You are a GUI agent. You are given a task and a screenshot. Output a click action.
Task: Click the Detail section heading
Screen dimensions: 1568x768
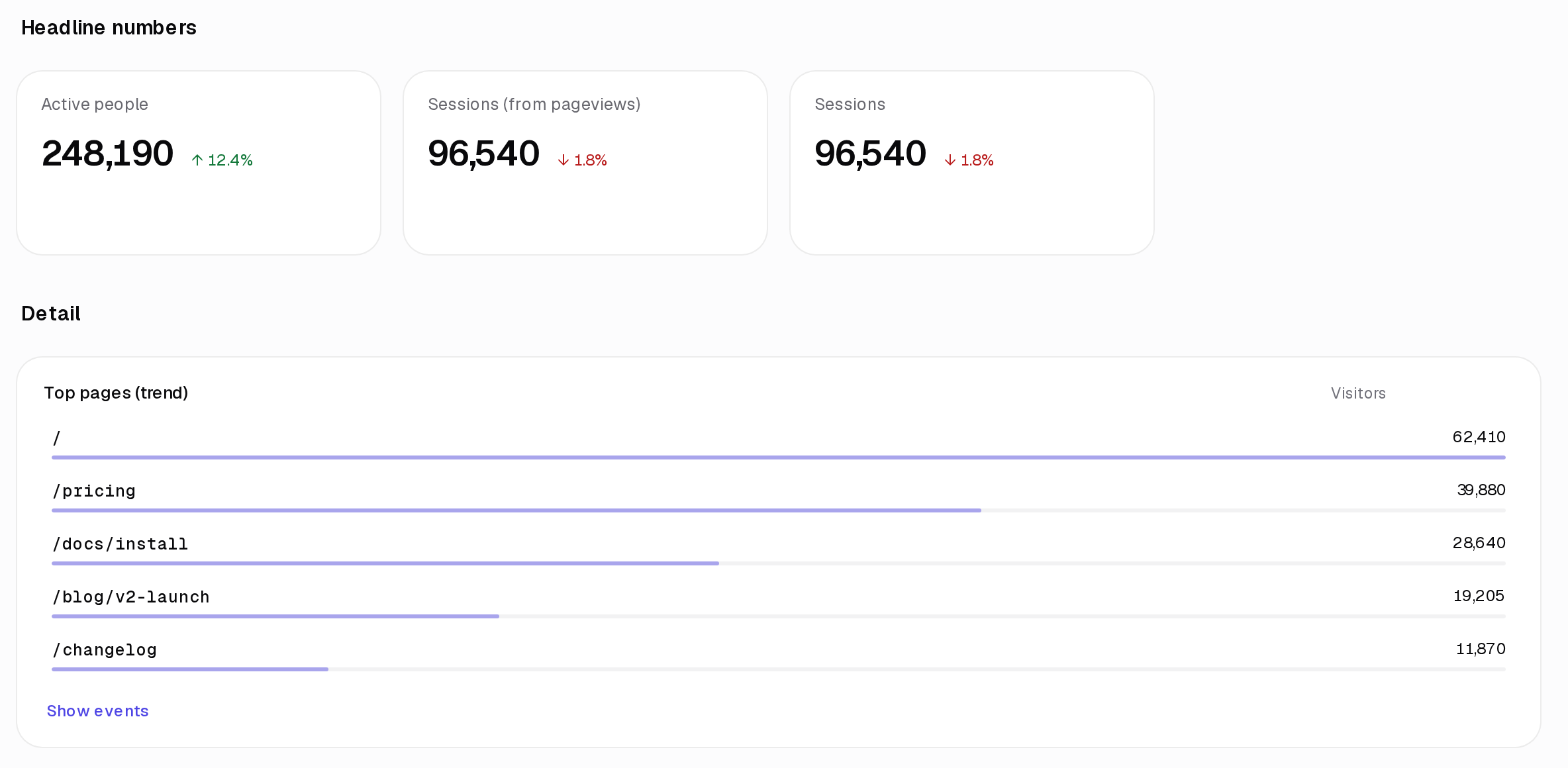pyautogui.click(x=51, y=314)
